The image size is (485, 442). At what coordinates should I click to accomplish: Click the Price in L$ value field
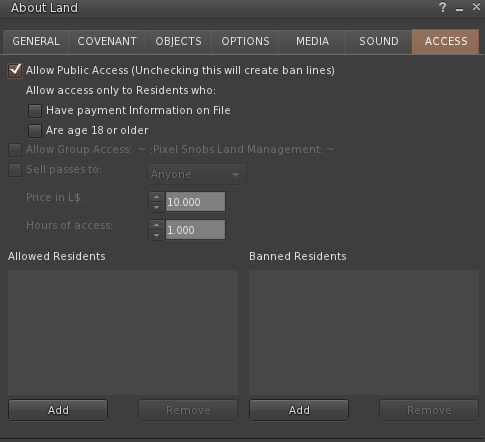[x=195, y=202]
